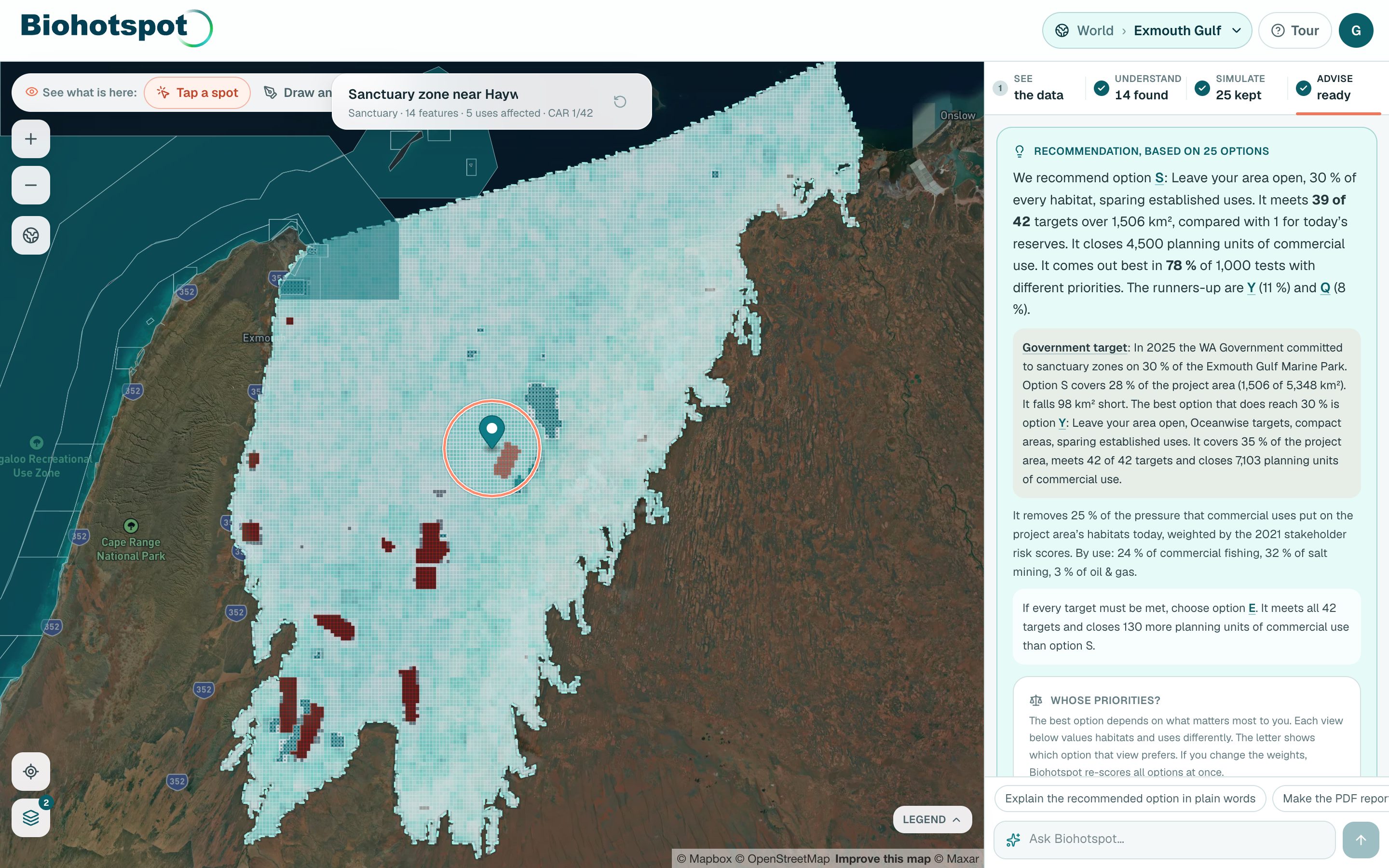Zoom in on the map
Image resolution: width=1389 pixels, height=868 pixels.
click(x=31, y=139)
